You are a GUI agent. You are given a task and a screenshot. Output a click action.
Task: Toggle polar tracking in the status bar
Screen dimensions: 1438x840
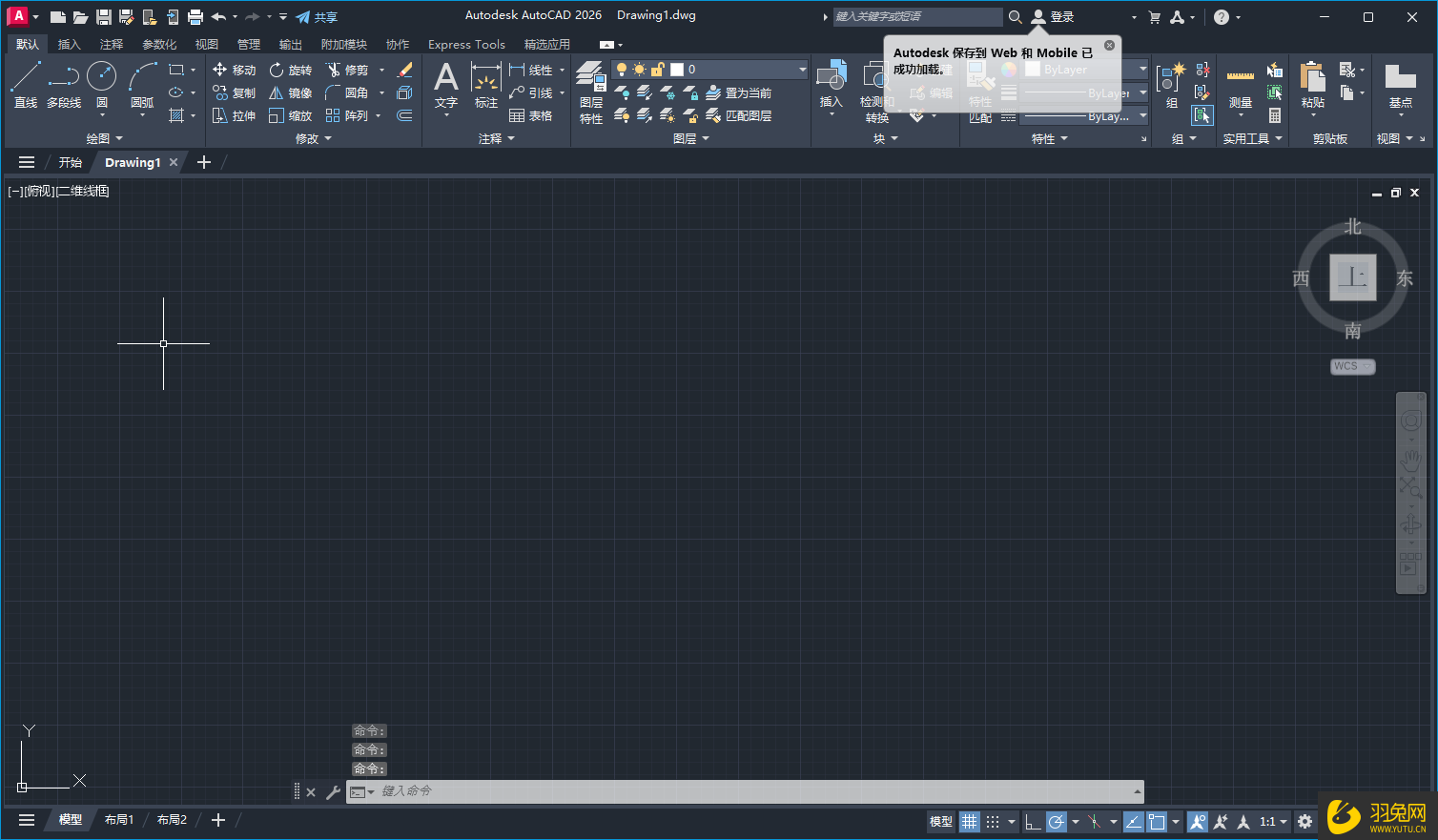pos(1056,821)
